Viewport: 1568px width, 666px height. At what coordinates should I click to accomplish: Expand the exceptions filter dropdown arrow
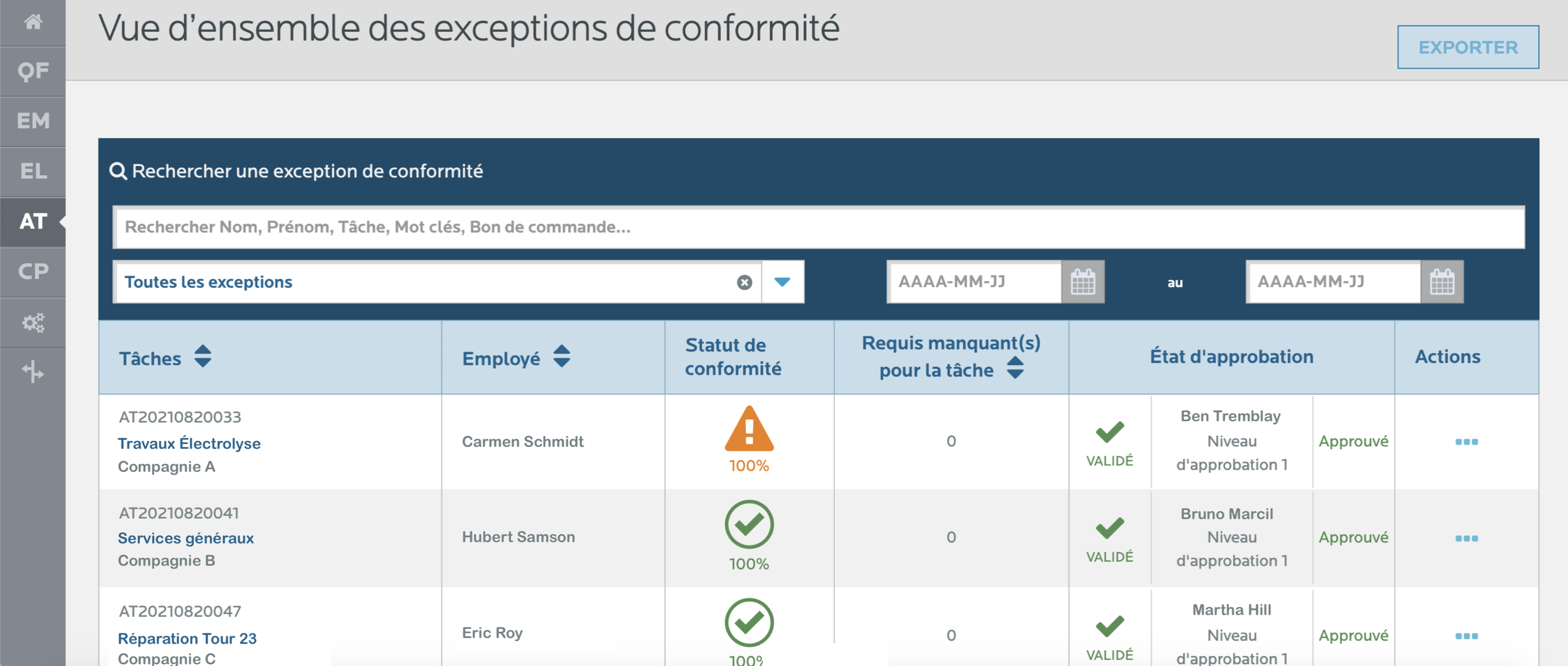click(782, 282)
